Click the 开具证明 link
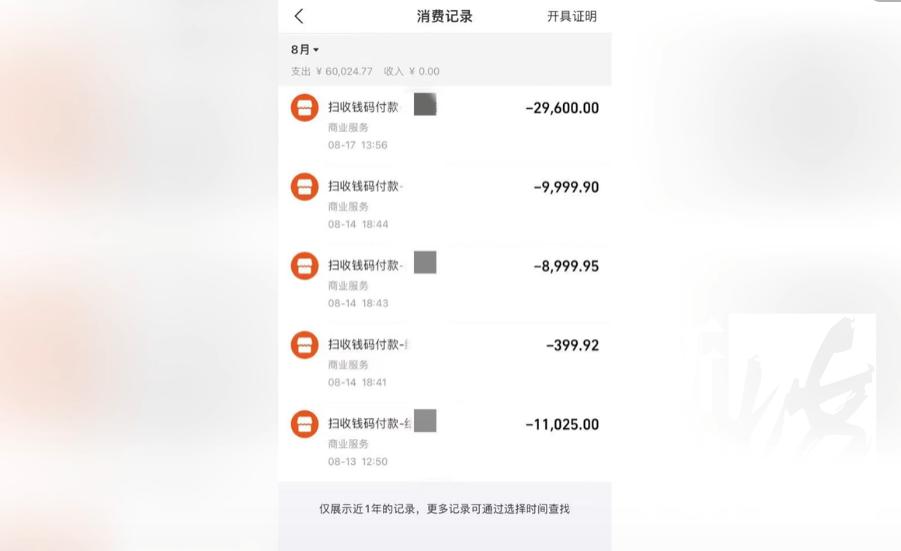The height and width of the screenshot is (551, 901). tap(571, 16)
